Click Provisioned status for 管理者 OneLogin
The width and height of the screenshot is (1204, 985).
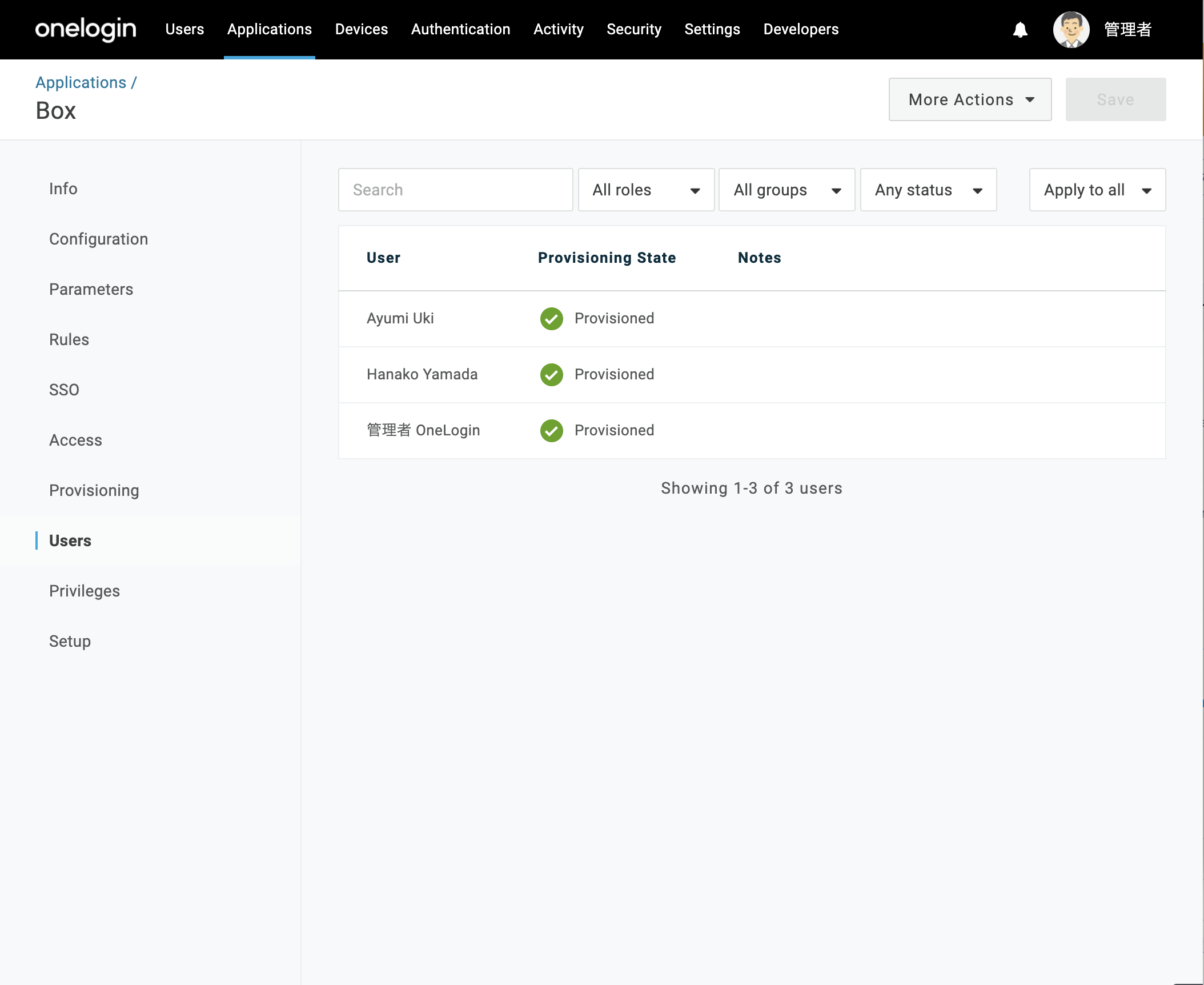click(x=615, y=430)
